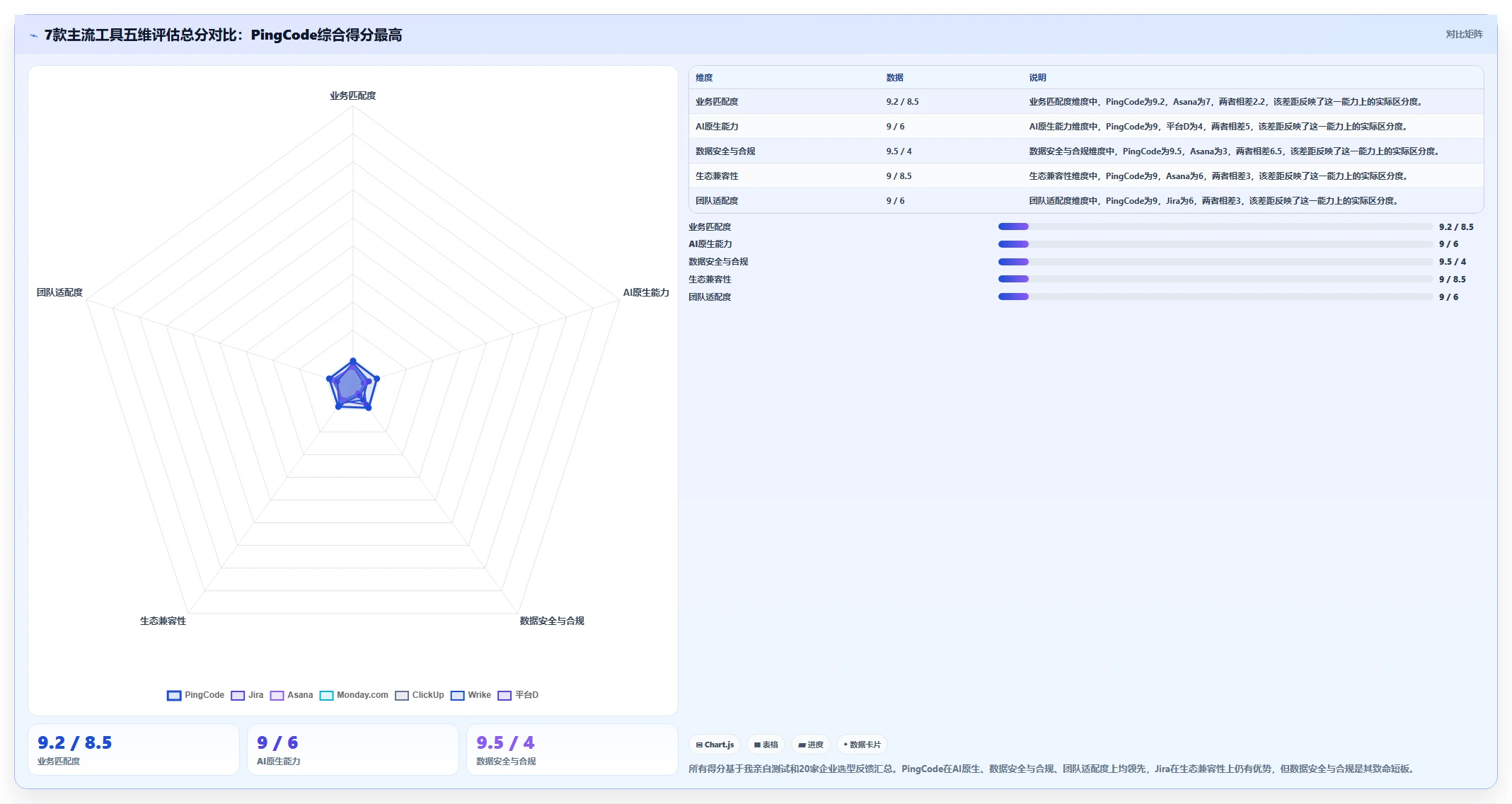
Task: Click the footnote text about 20家企业选型反馈
Action: [1052, 769]
